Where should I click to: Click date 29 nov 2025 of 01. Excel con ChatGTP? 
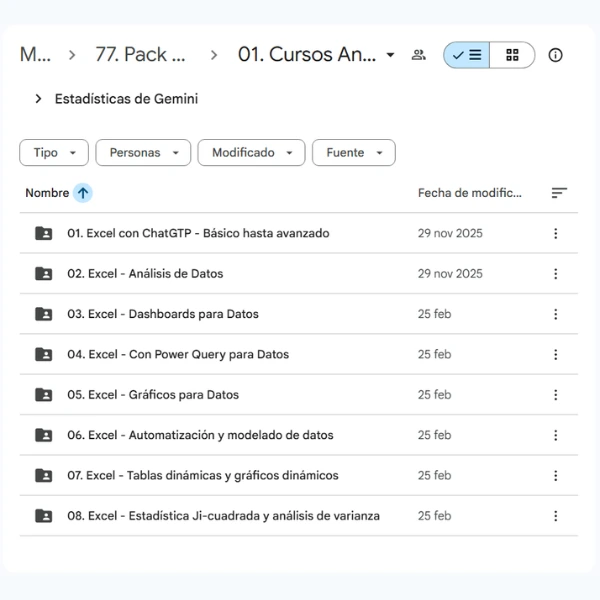click(x=450, y=233)
